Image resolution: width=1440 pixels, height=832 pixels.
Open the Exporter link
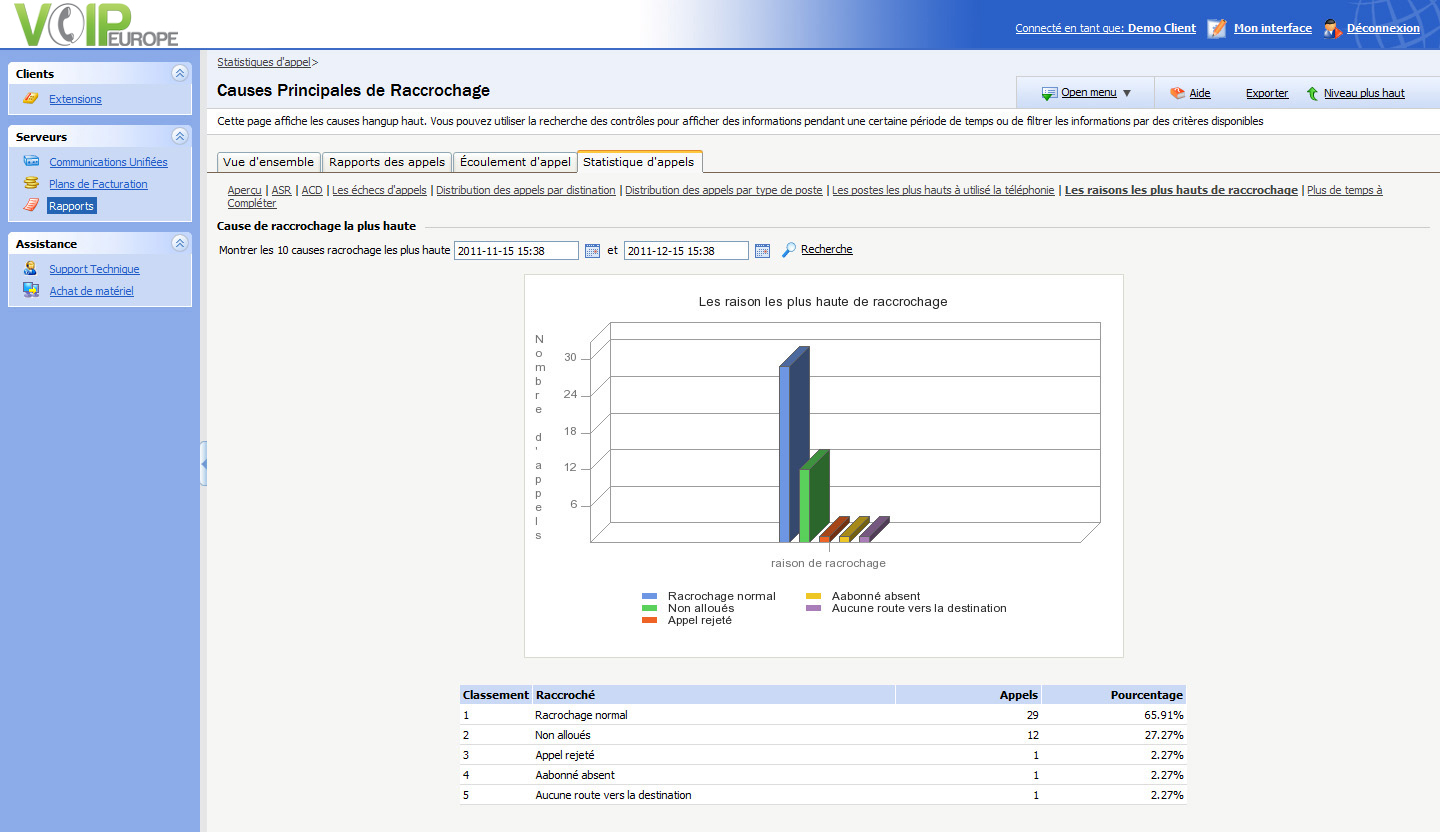coord(1266,93)
